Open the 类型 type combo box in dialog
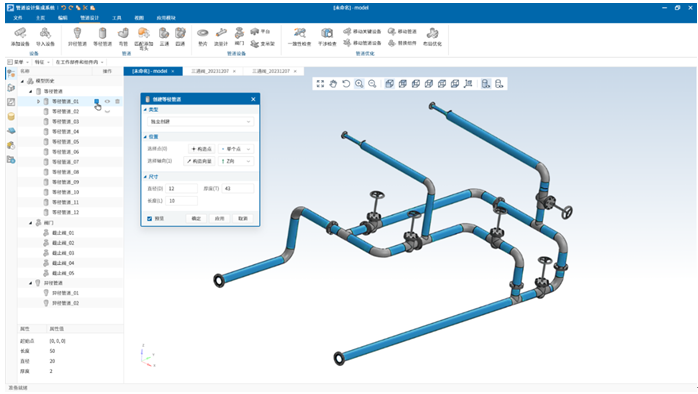The image size is (698, 394). pos(200,122)
